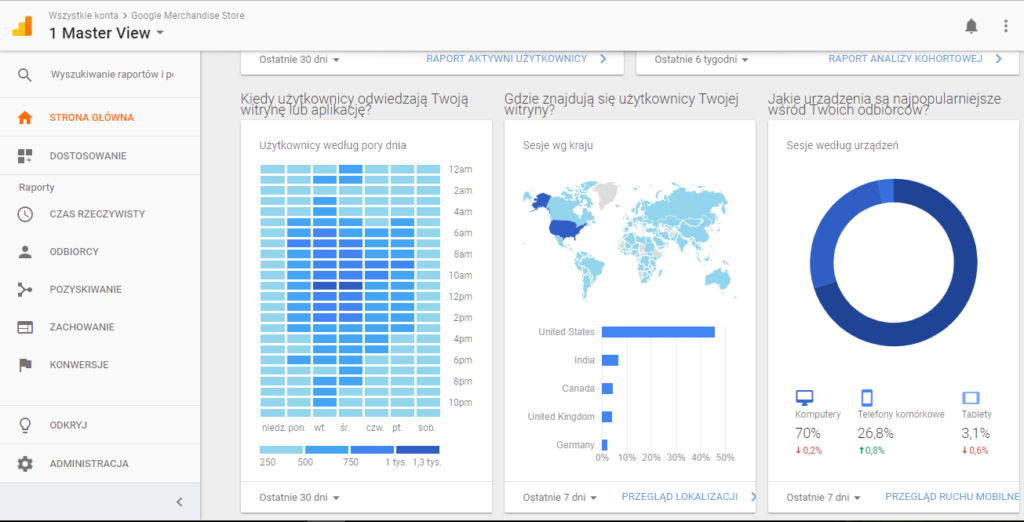The width and height of the screenshot is (1024, 522).
Task: Click the India bar in chart
Action: (610, 360)
